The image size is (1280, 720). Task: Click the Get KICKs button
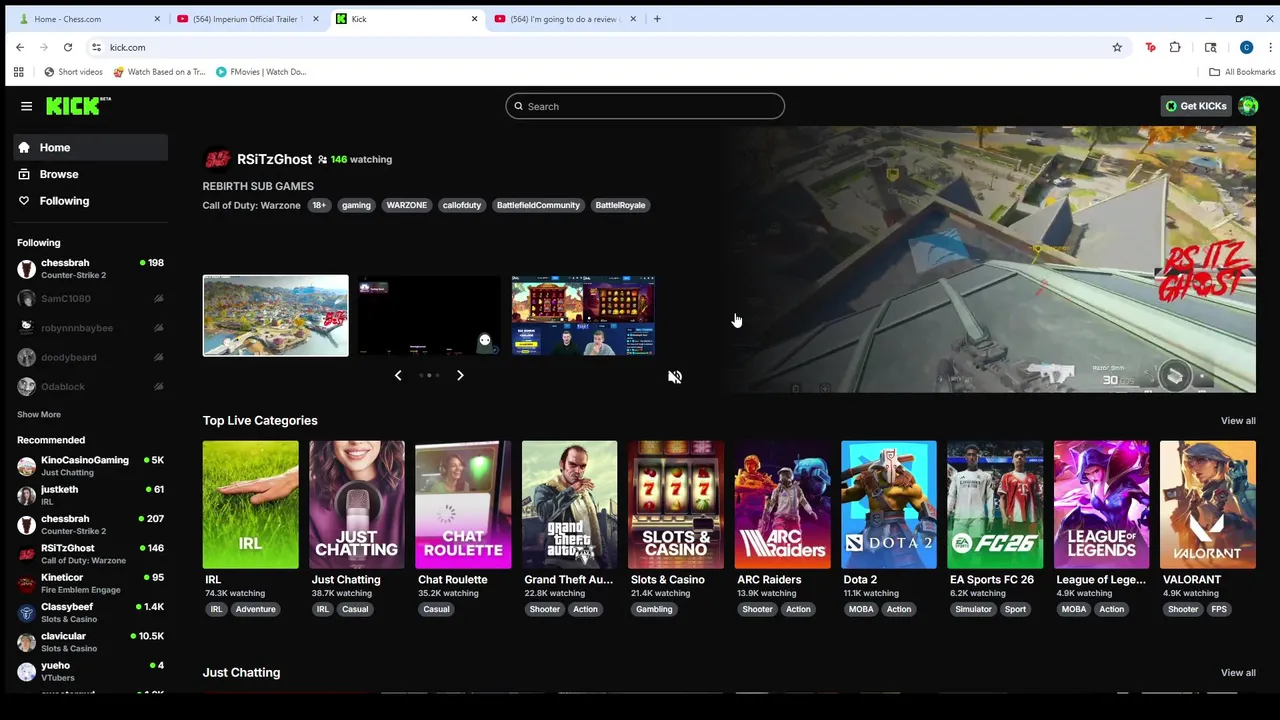click(1196, 106)
